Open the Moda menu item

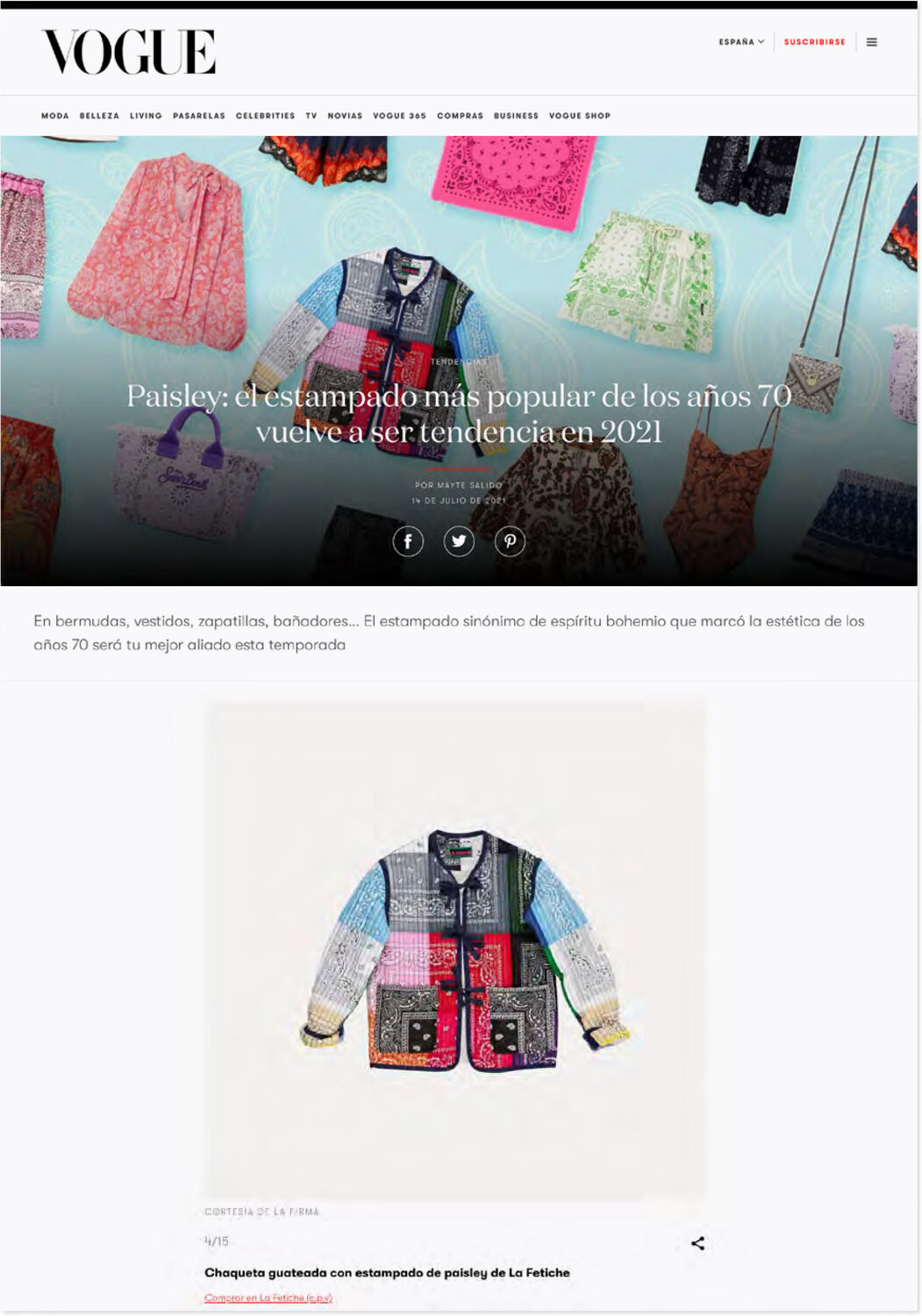pyautogui.click(x=54, y=116)
